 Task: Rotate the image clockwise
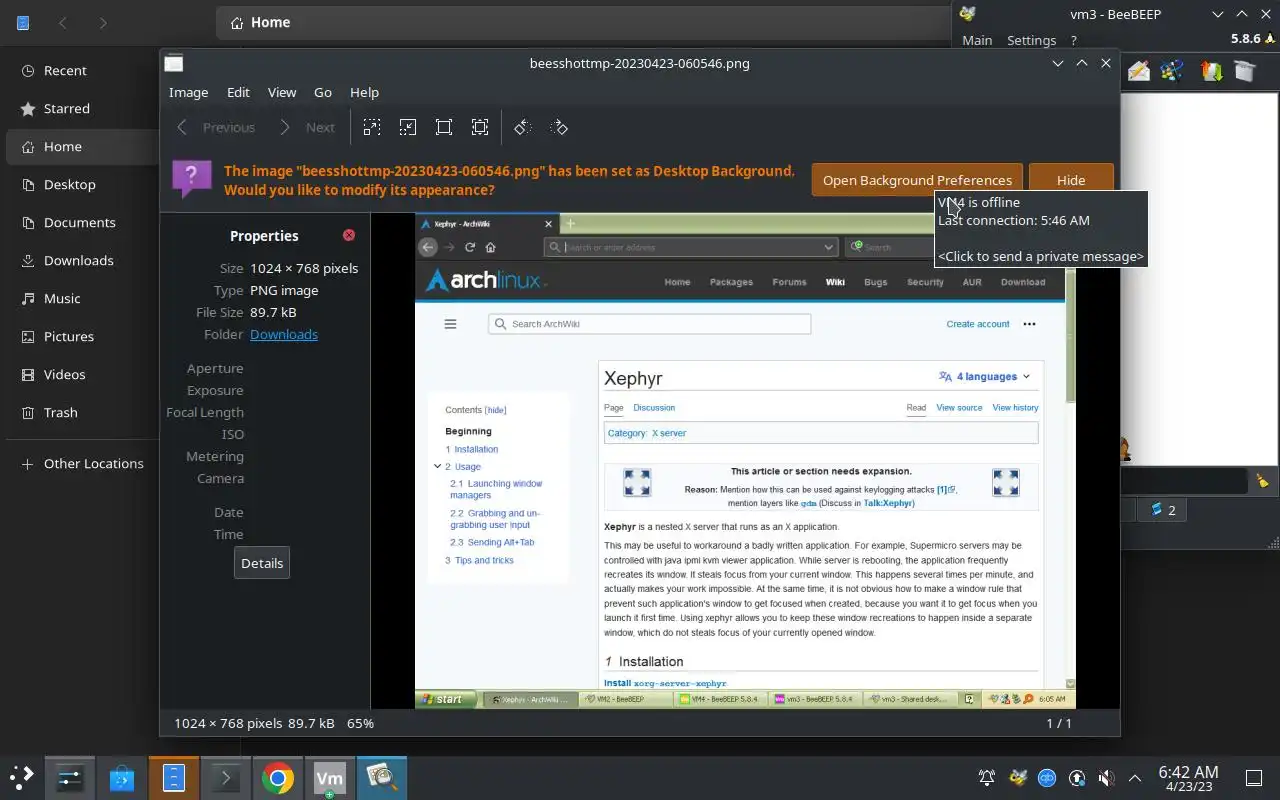tap(558, 127)
